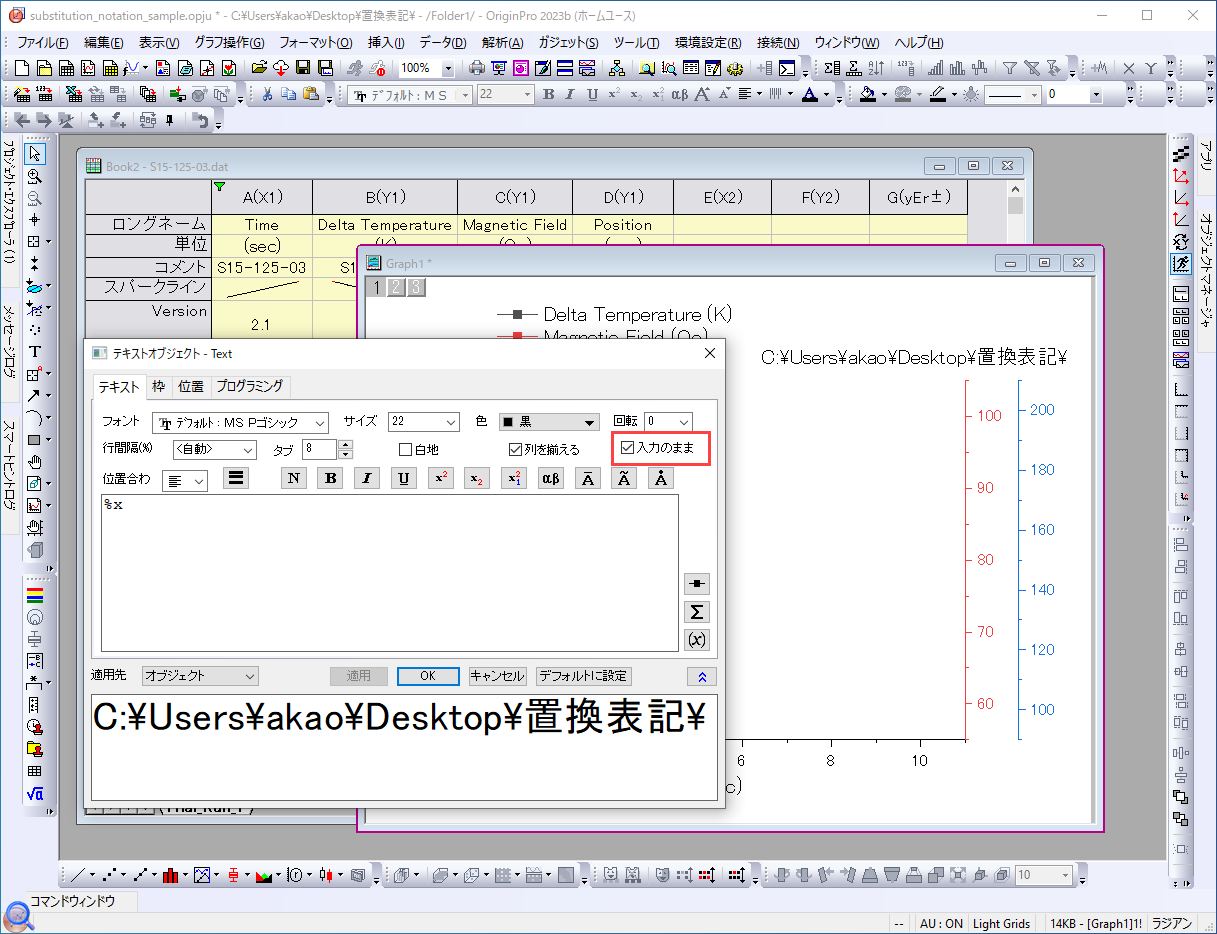Click the overbar A button
1217x934 pixels.
click(587, 478)
